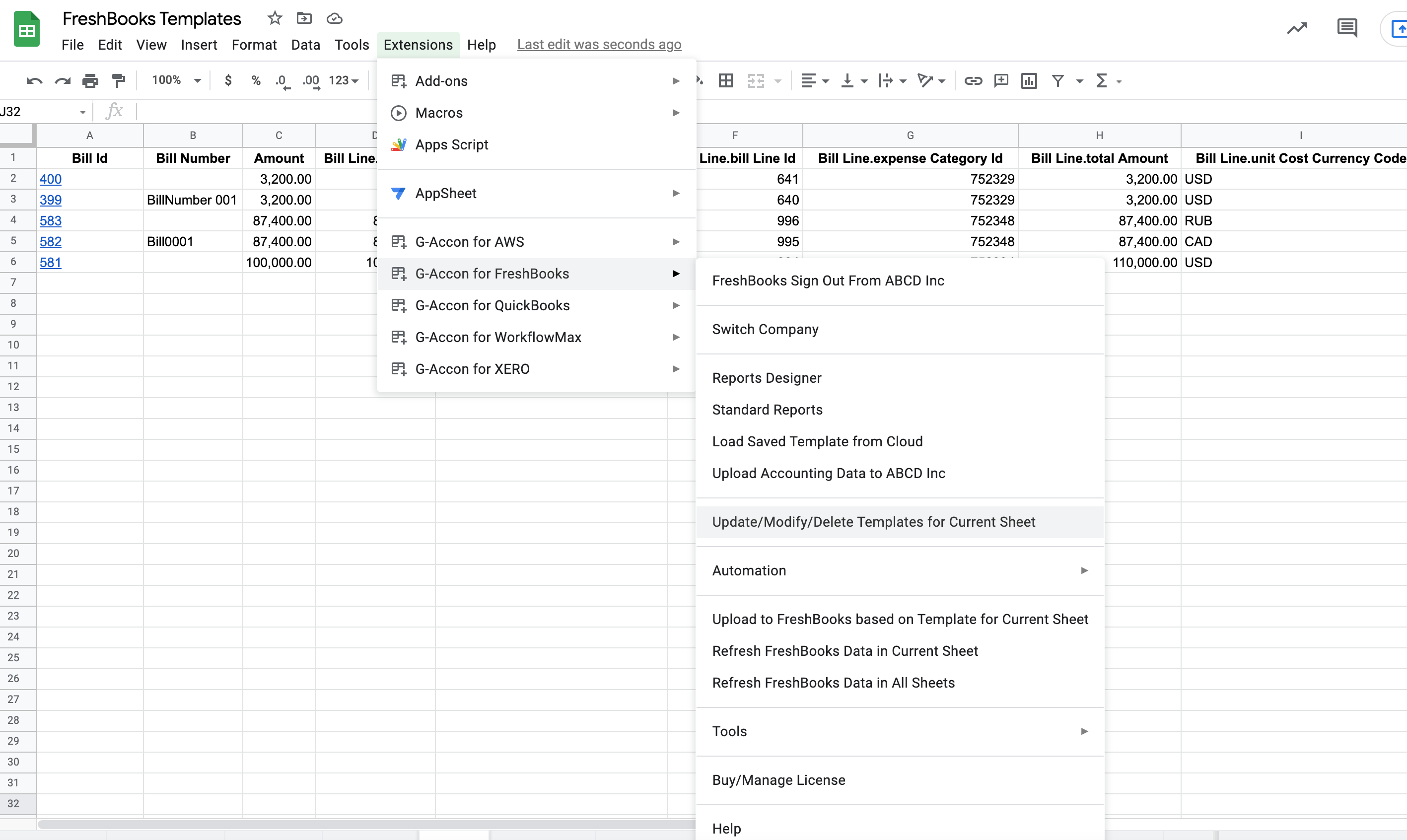Open the Bill Id 583 link
The height and width of the screenshot is (840, 1407).
(x=50, y=221)
